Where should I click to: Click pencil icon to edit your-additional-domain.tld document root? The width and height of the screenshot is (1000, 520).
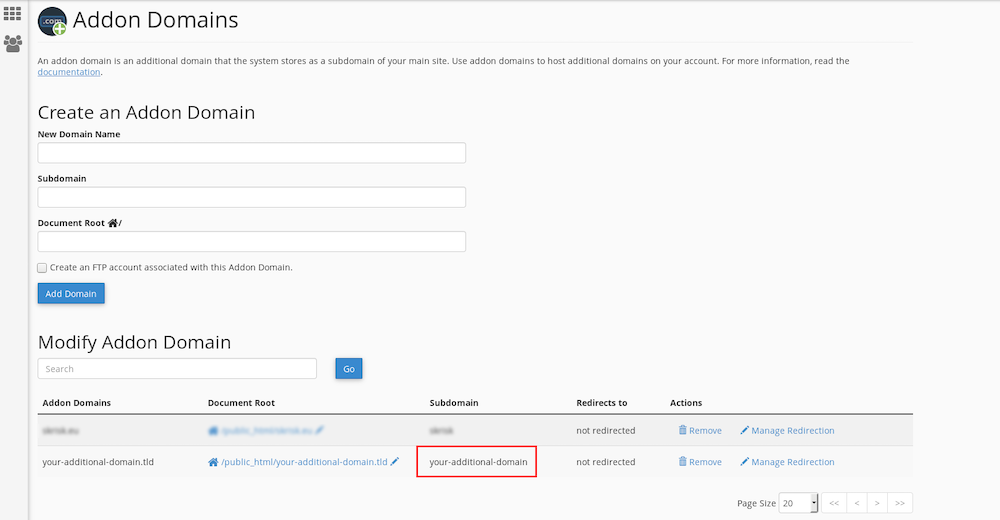(x=395, y=462)
